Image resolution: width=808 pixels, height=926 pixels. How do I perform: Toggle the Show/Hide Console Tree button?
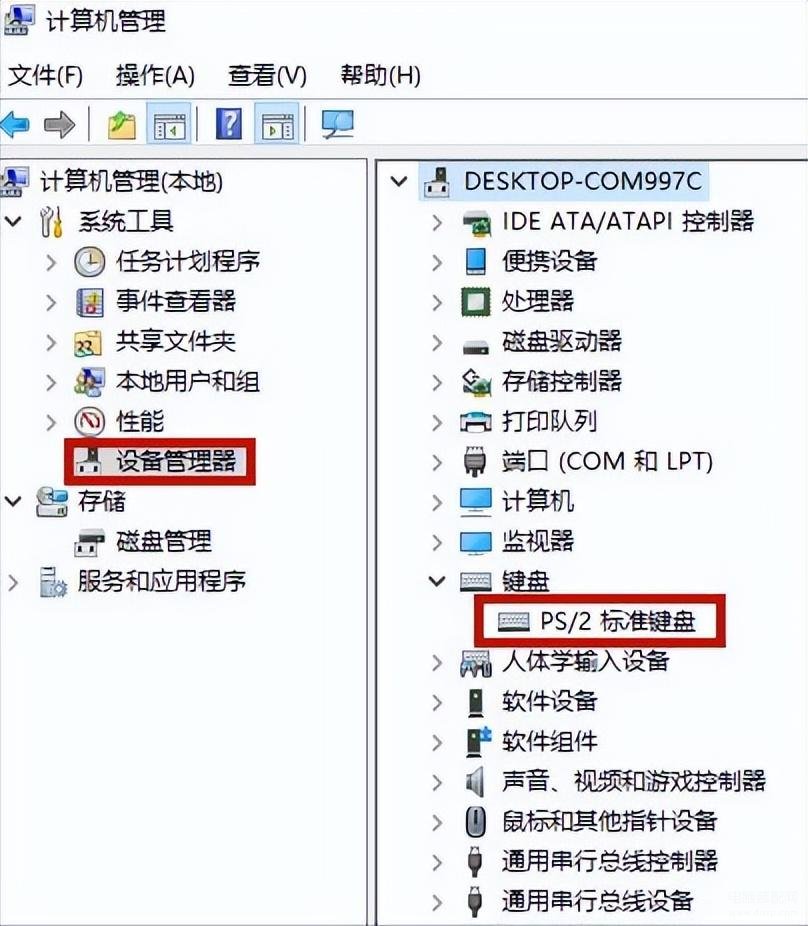point(169,123)
